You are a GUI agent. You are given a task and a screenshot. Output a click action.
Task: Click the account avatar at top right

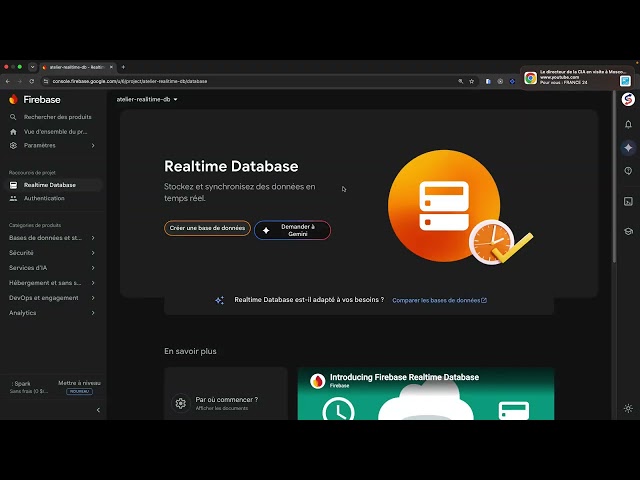628,99
